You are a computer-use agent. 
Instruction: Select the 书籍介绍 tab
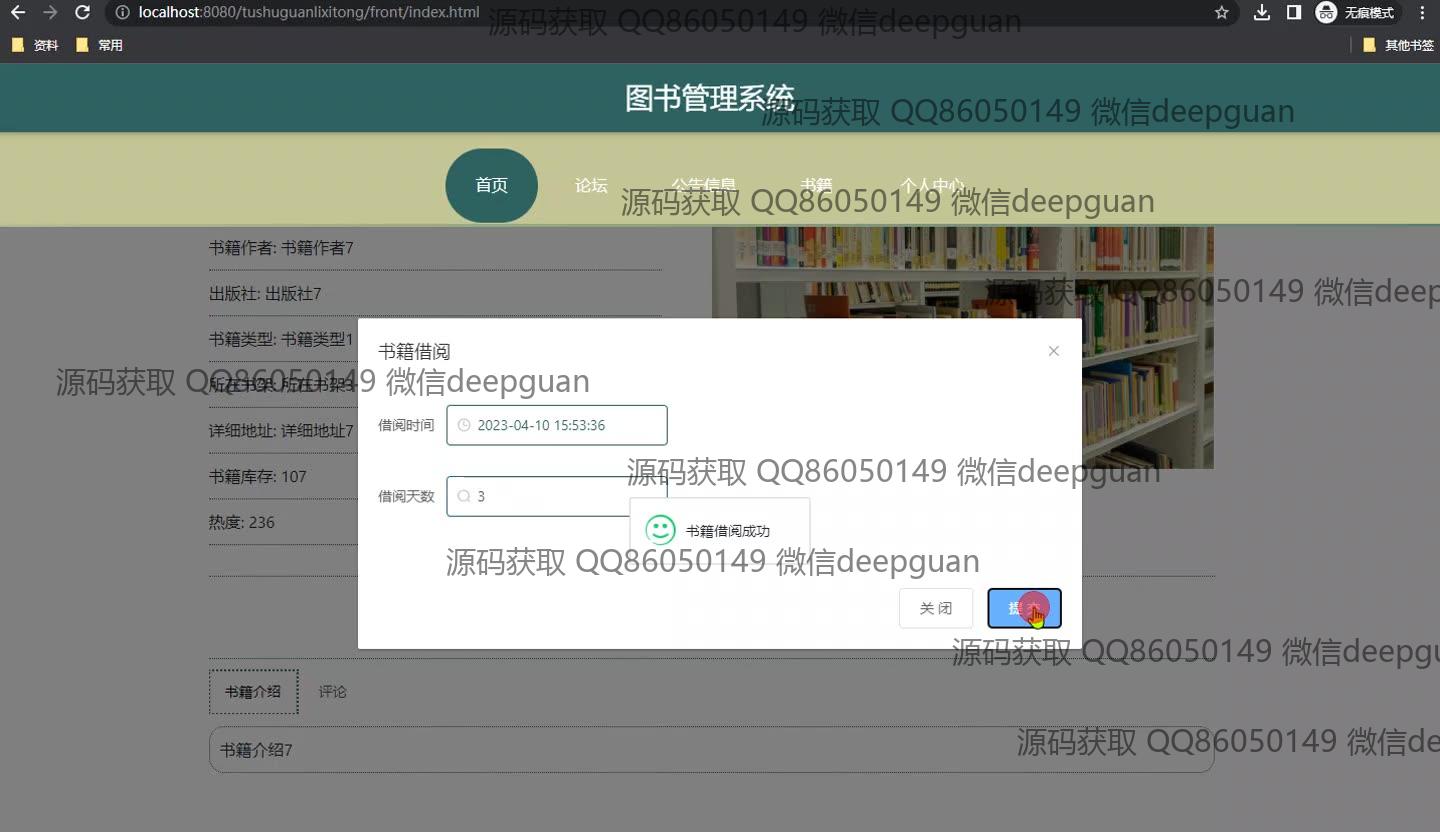pos(253,692)
